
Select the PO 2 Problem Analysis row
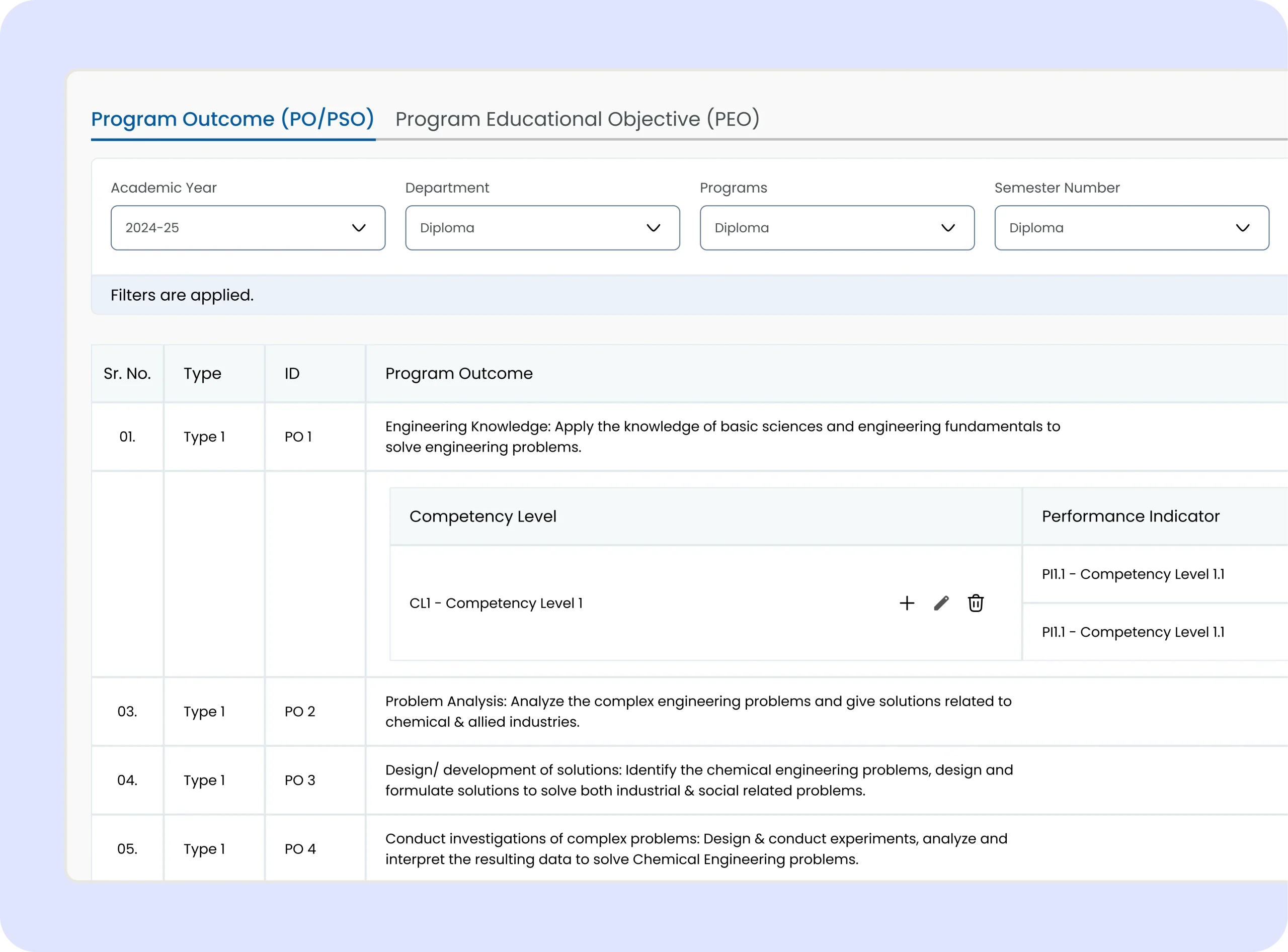point(698,712)
